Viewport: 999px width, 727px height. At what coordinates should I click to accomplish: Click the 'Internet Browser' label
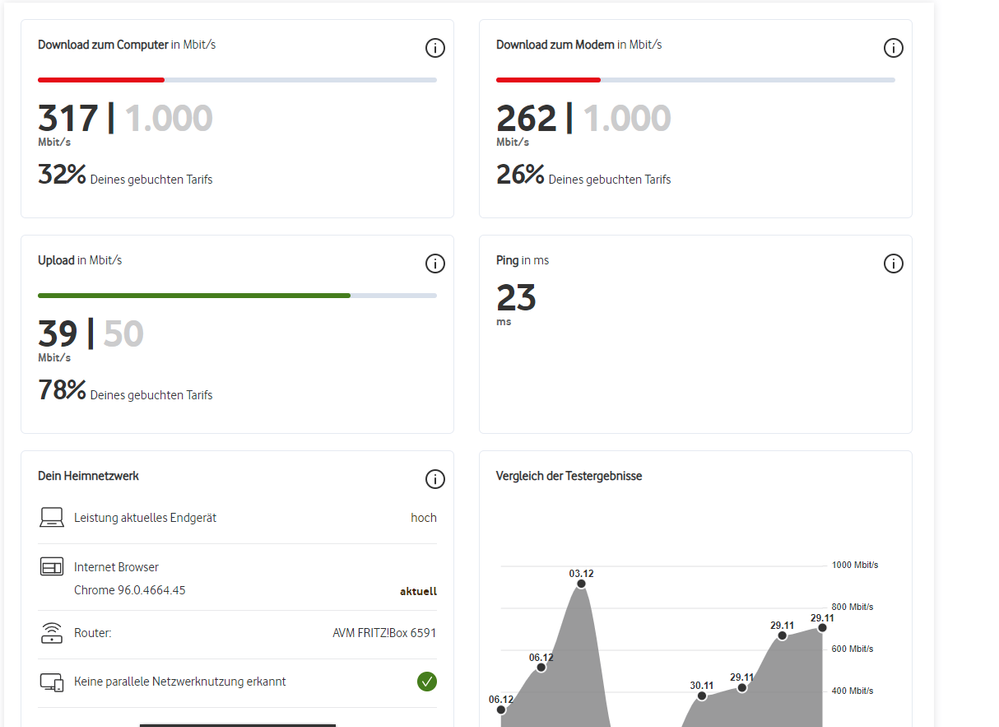pos(116,567)
